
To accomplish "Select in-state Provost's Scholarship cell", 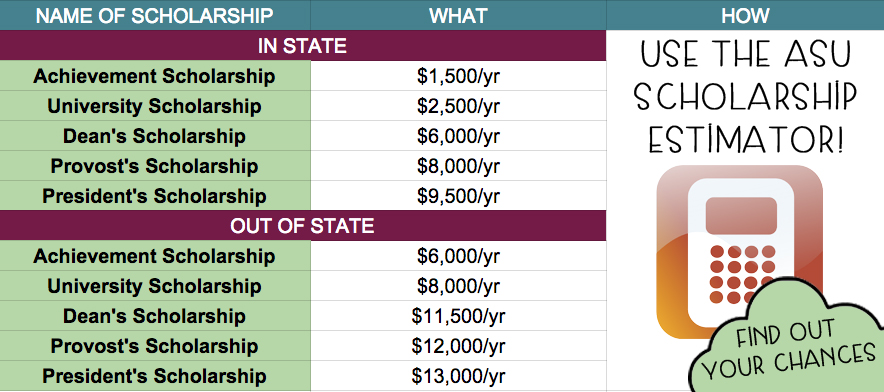I will (x=155, y=166).
